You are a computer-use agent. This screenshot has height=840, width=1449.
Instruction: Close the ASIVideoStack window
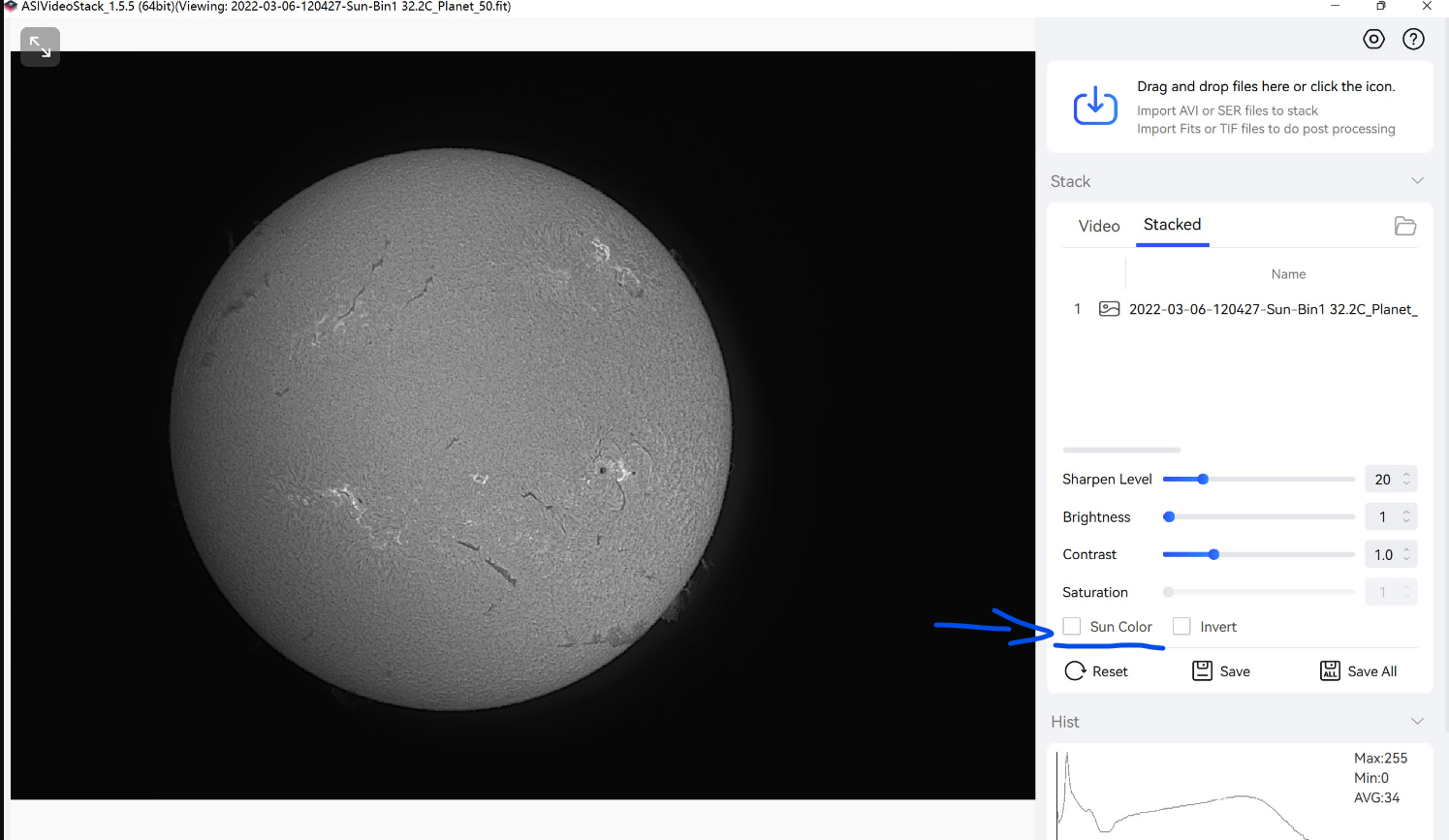click(1427, 6)
